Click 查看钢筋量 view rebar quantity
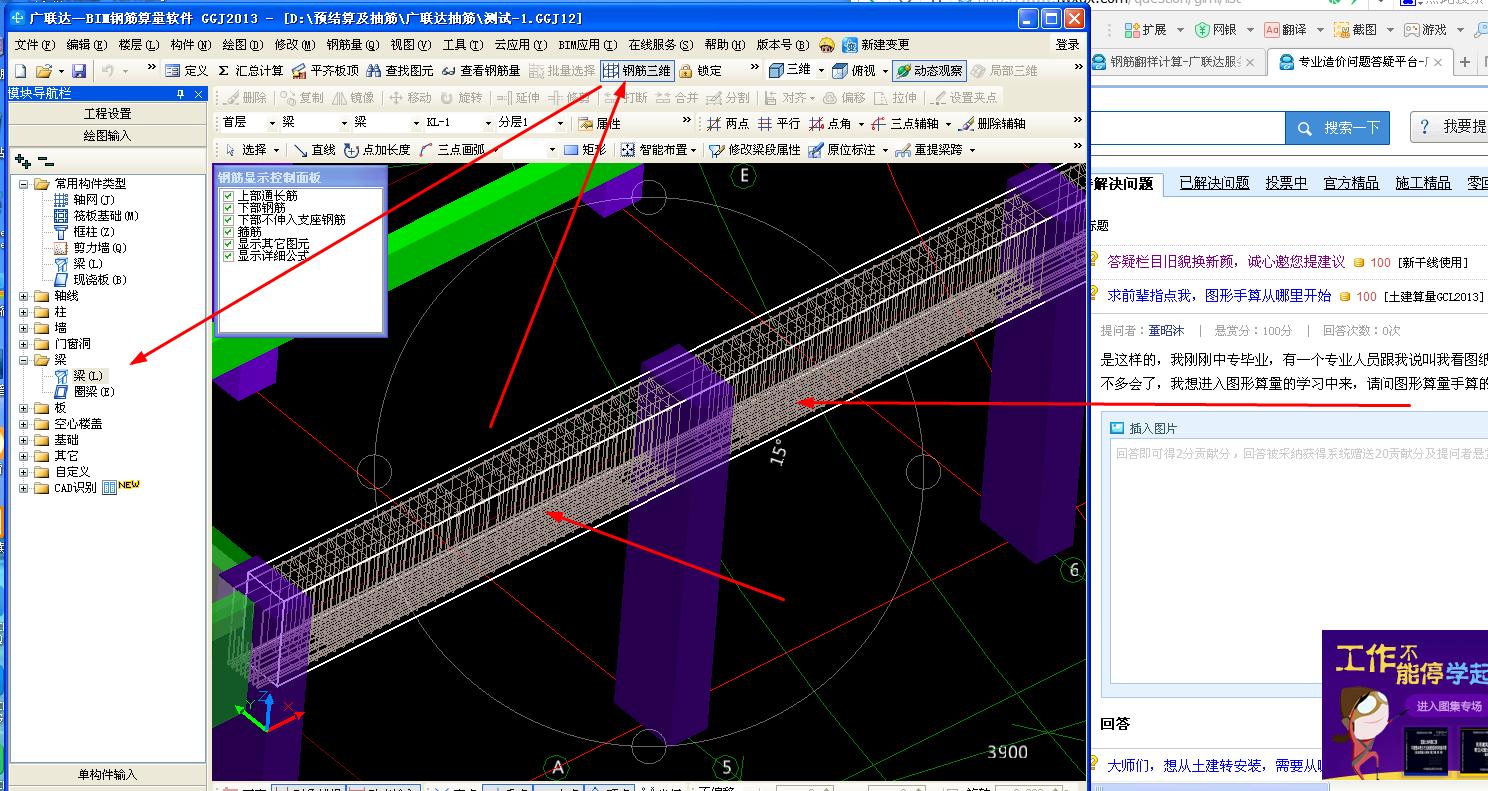1488x791 pixels. click(481, 71)
